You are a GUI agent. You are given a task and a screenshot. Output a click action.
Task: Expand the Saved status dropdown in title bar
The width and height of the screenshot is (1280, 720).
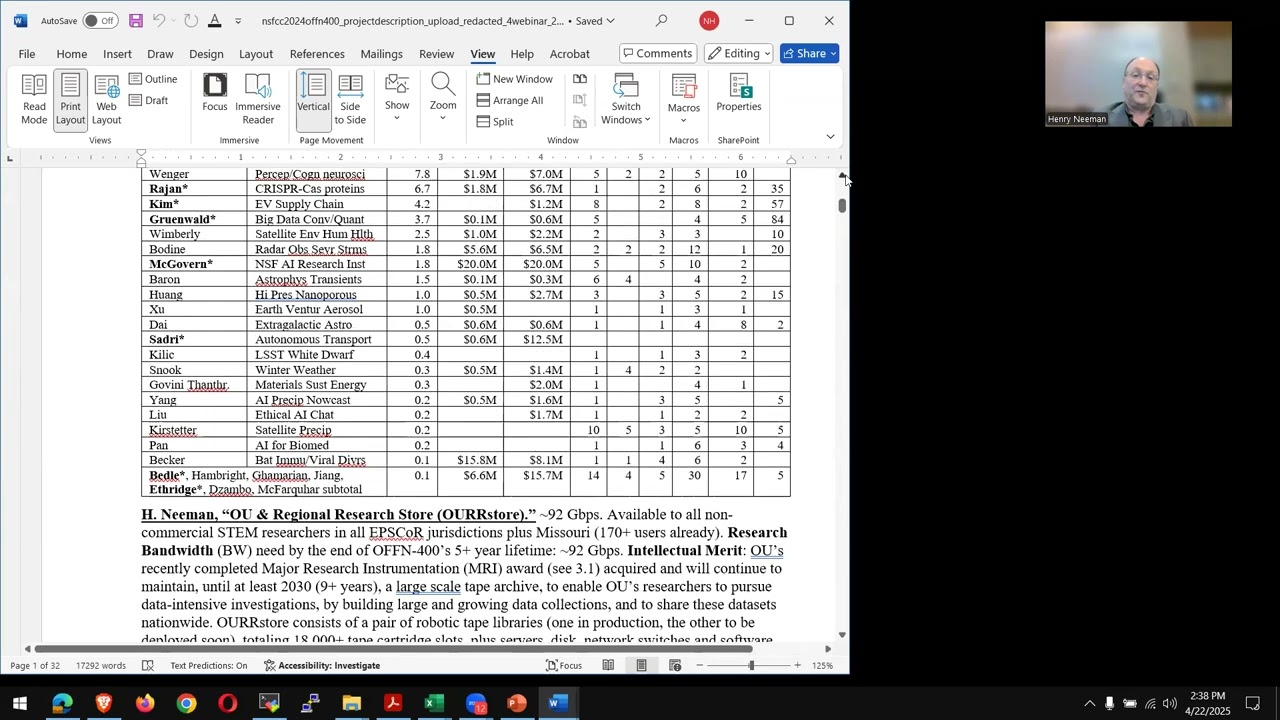(x=595, y=21)
